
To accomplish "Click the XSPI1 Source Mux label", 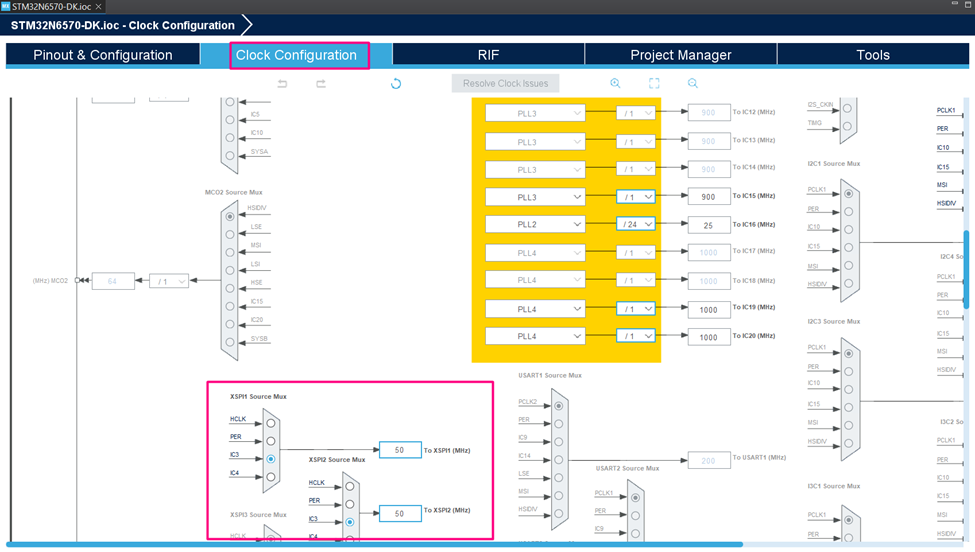I will coord(258,397).
